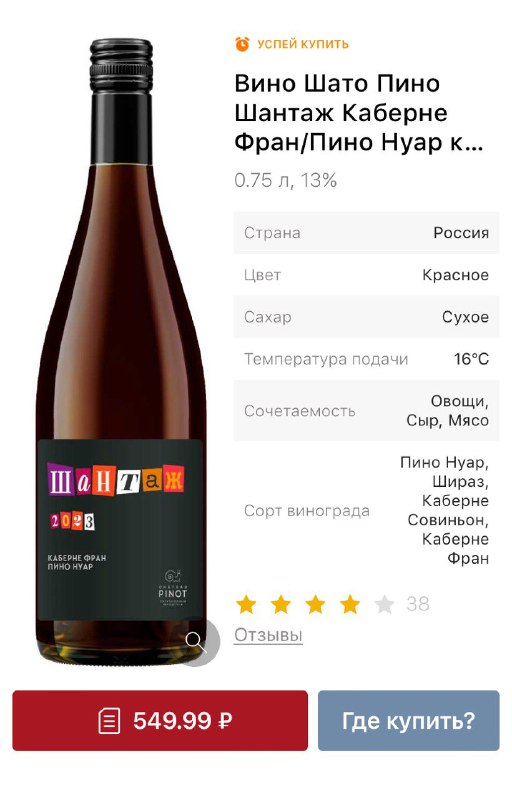Click the 549.99 ₽ price button
This screenshot has width=512, height=800.
pos(160,720)
